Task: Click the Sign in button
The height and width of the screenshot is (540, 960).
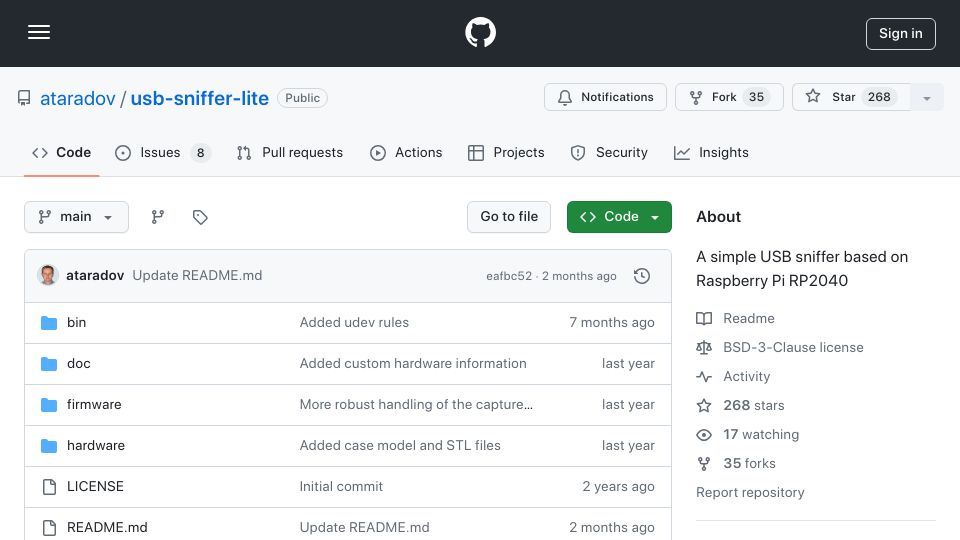Action: click(901, 34)
